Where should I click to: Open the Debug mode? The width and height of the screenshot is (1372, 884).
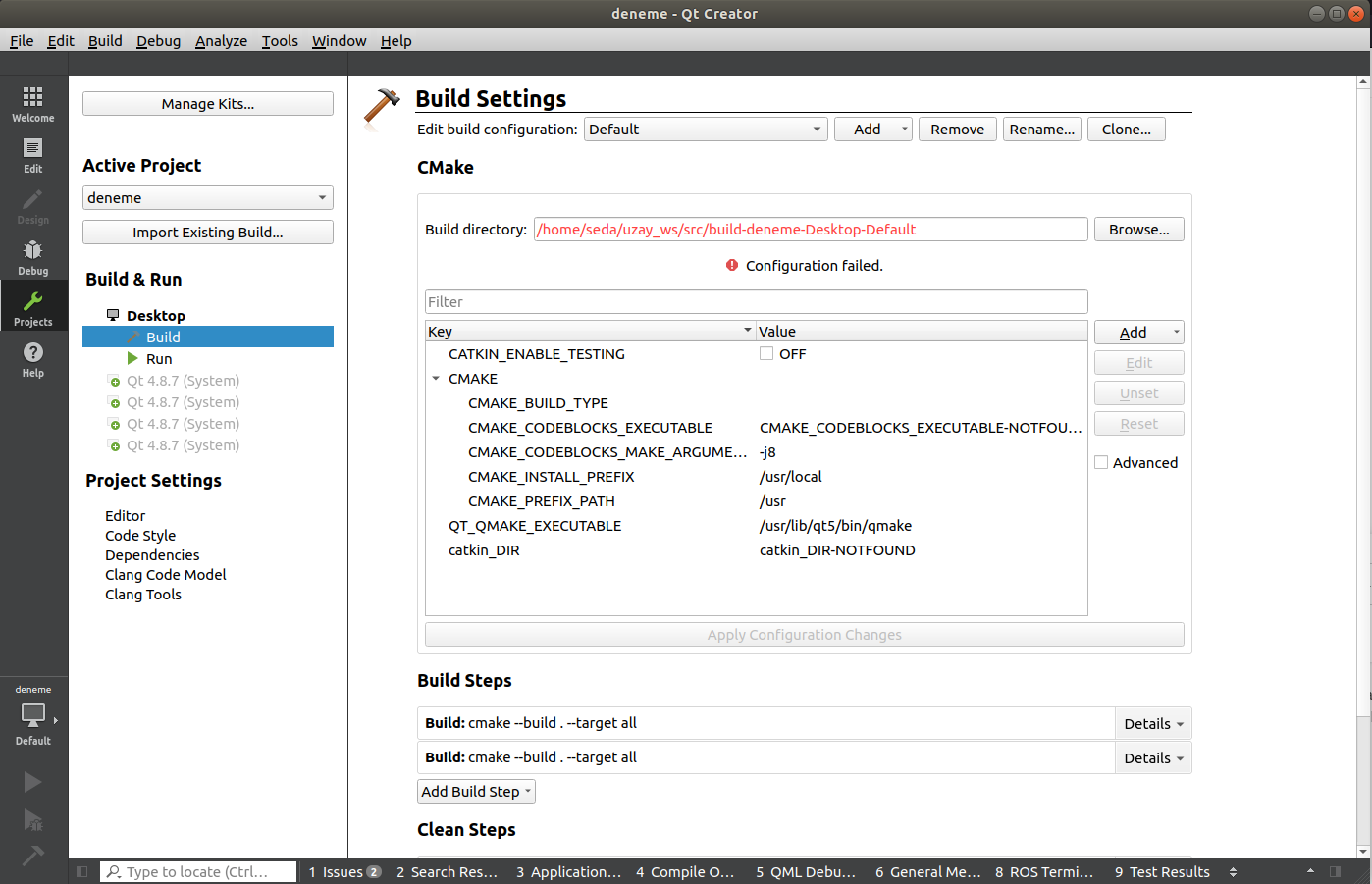pyautogui.click(x=32, y=256)
